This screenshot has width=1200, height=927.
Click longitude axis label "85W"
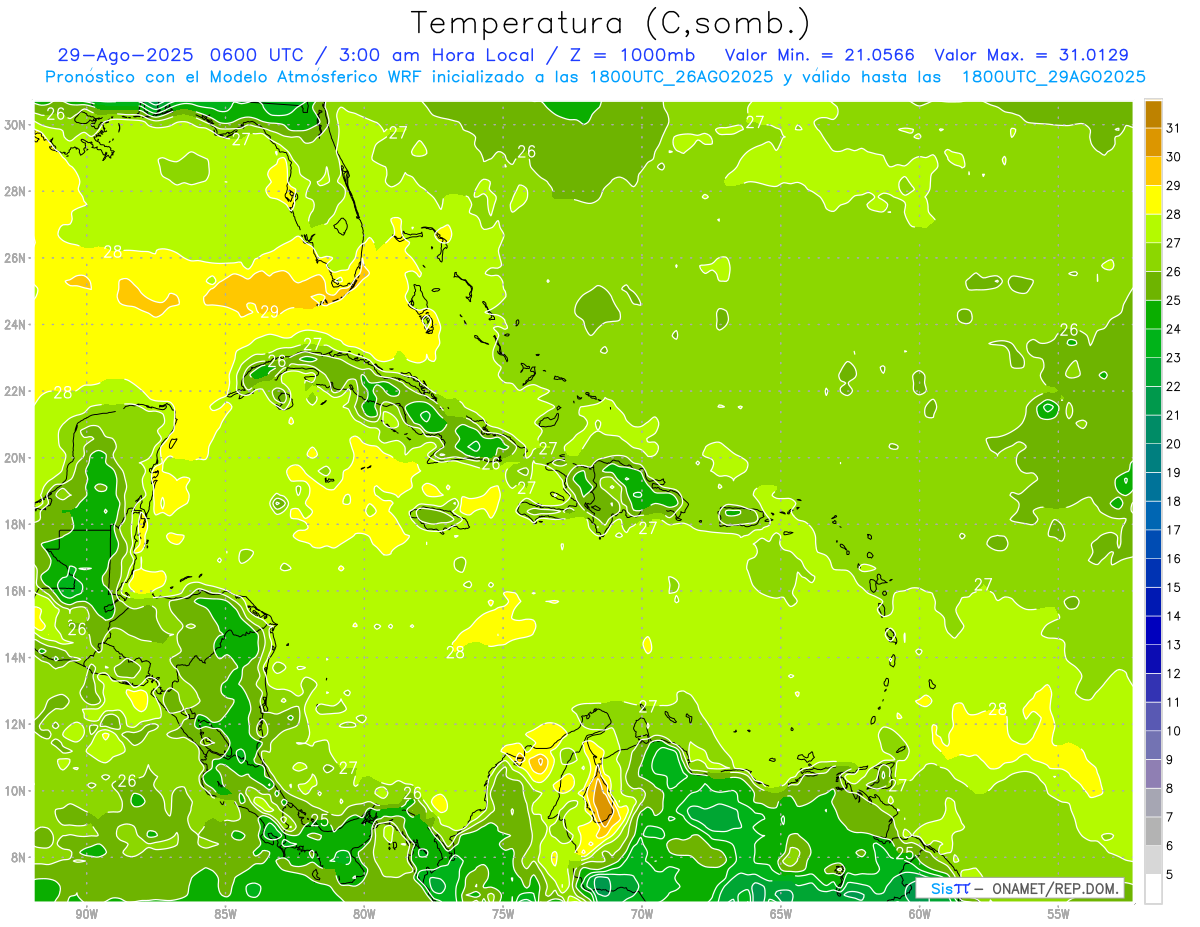(225, 914)
